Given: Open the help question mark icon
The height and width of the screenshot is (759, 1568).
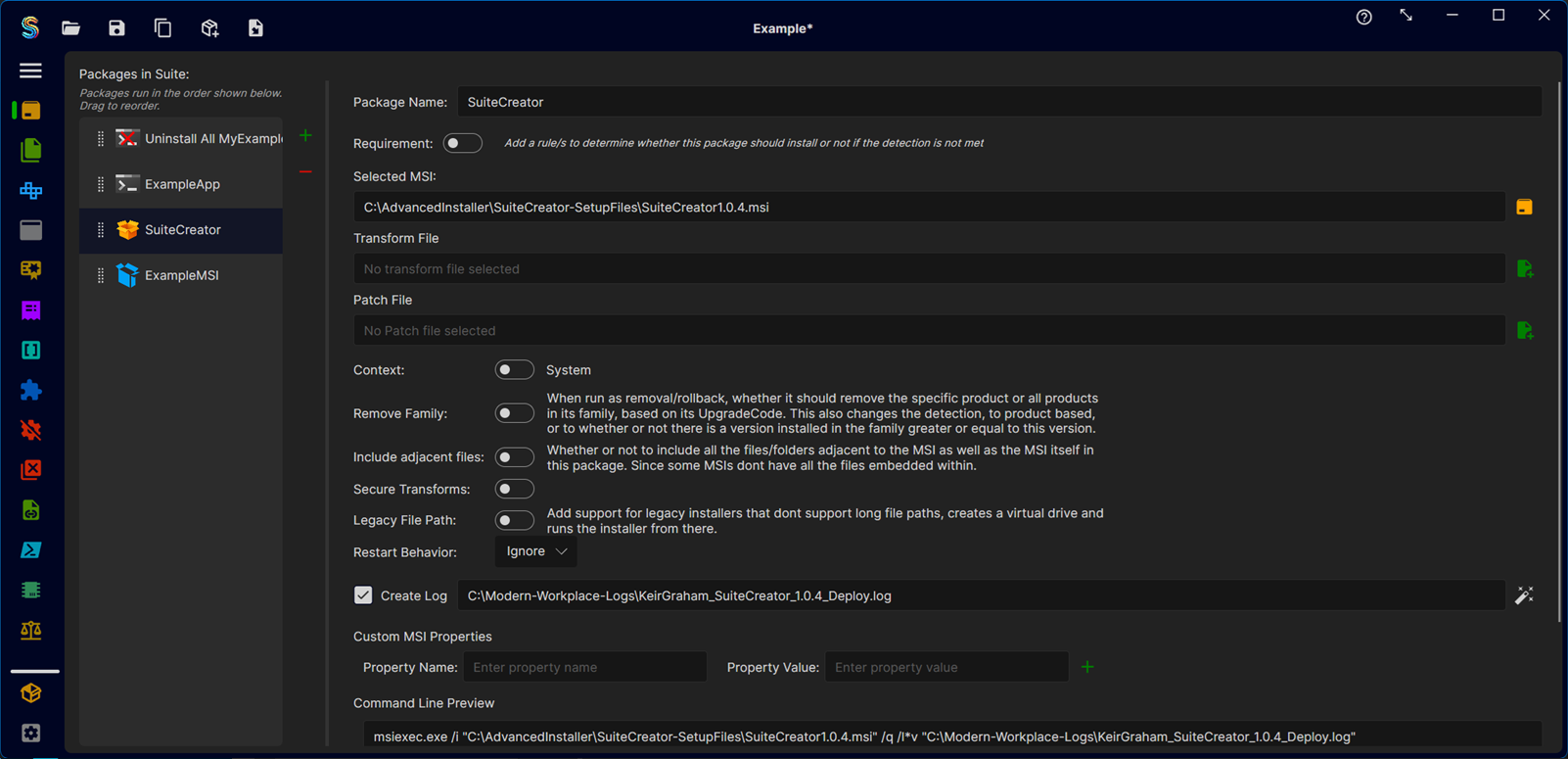Looking at the screenshot, I should point(1363,17).
